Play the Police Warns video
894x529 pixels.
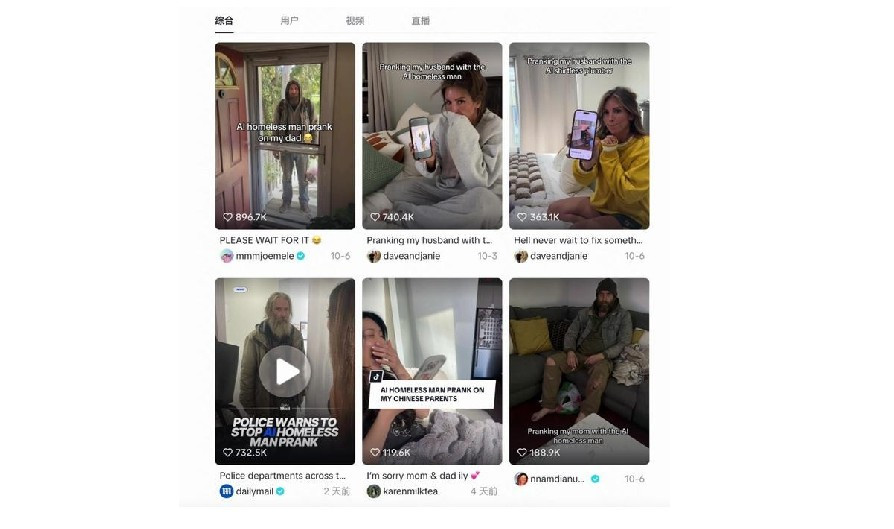pyautogui.click(x=285, y=371)
